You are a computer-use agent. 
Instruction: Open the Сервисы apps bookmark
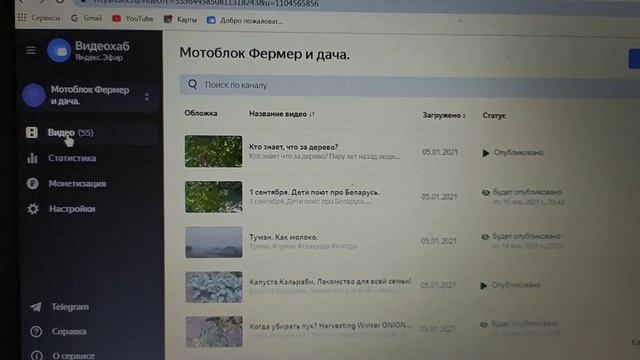click(39, 18)
